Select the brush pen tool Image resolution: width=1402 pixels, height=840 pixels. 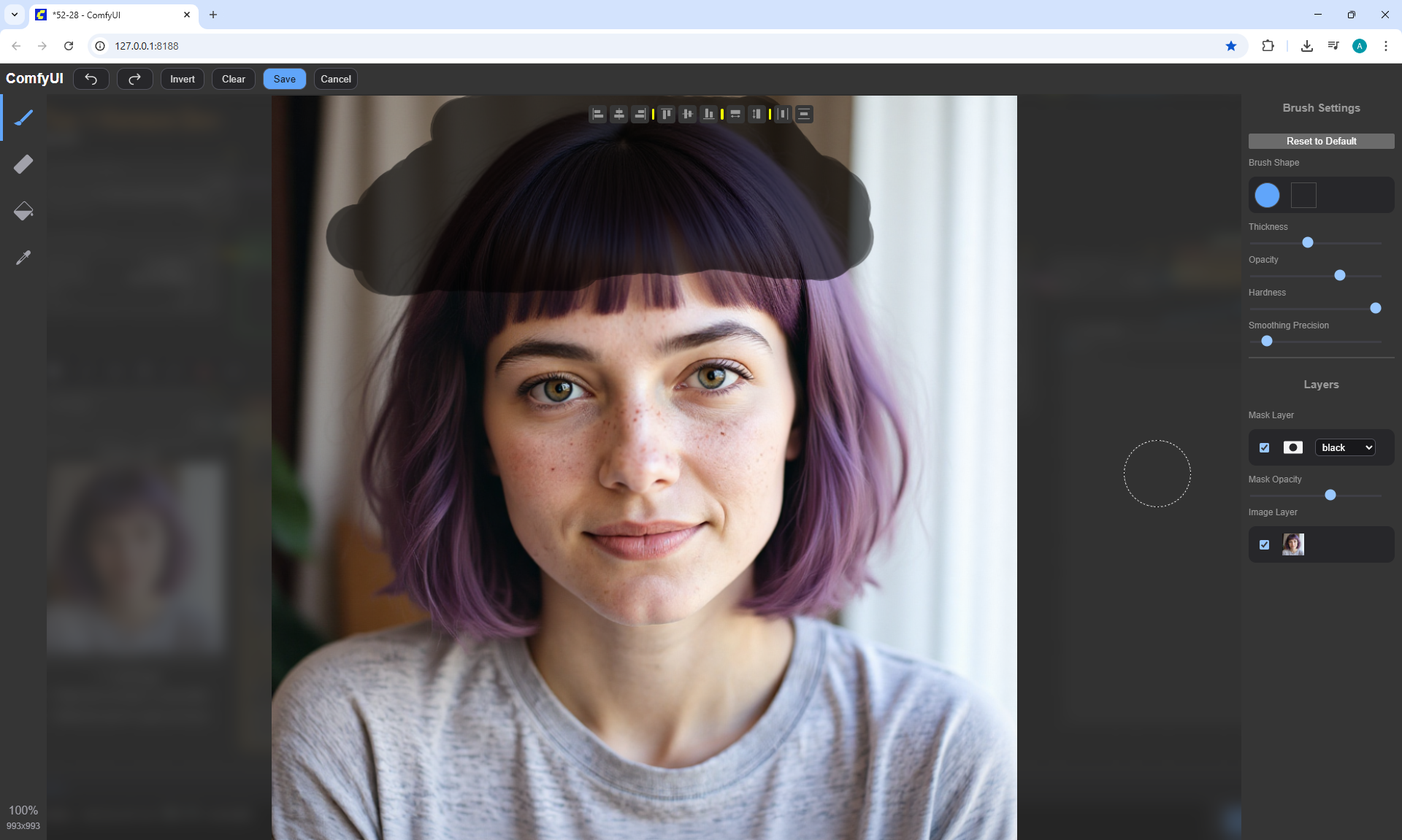[23, 117]
